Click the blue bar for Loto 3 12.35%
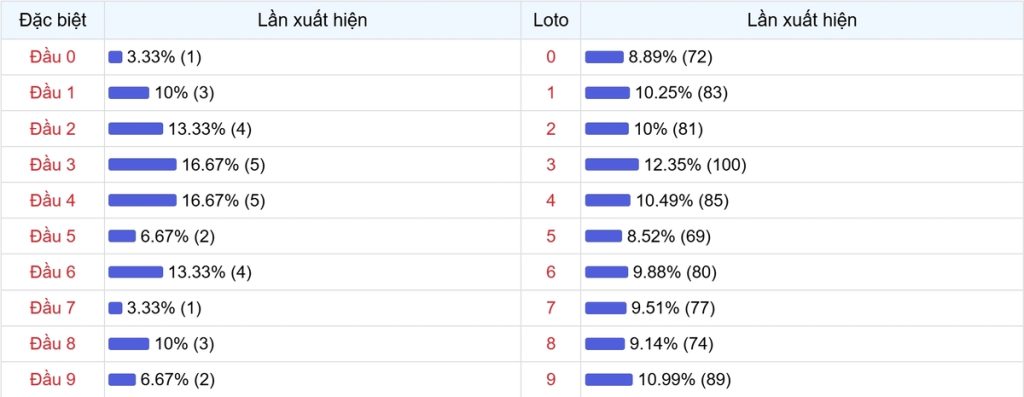Screen dimensions: 1024x397 tap(612, 165)
